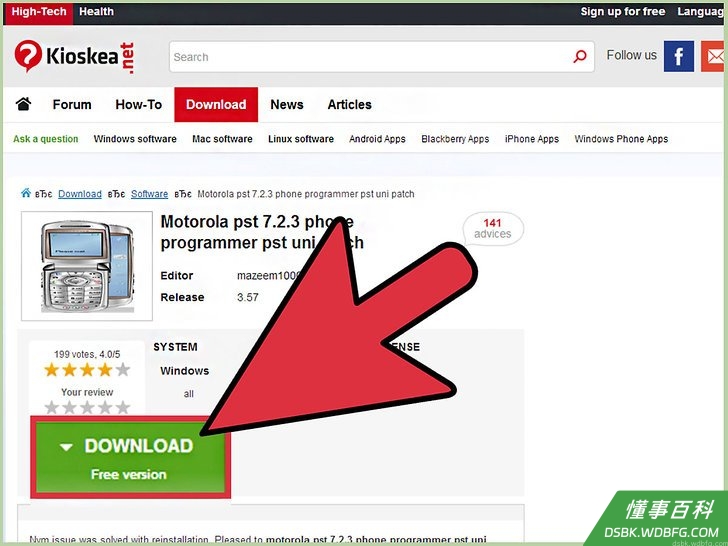The height and width of the screenshot is (546, 728).
Task: Rate with the first gray star under Your review
Action: point(52,408)
